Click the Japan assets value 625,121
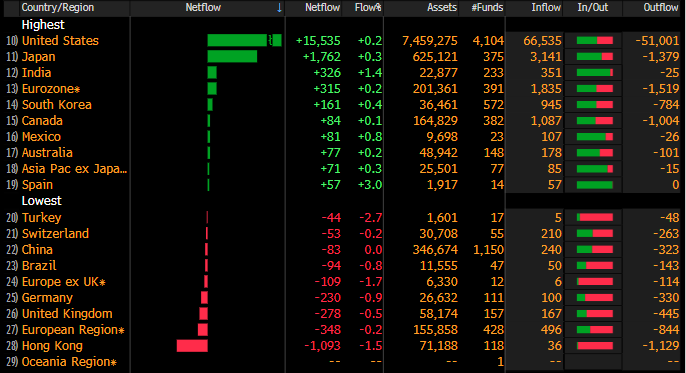686x373 pixels. [x=435, y=57]
